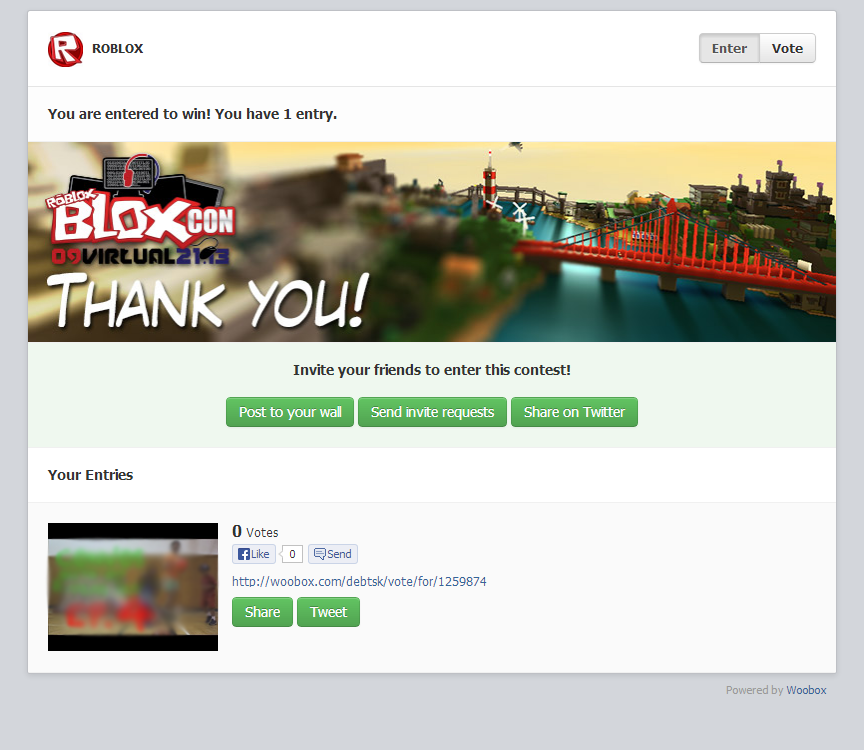The image size is (864, 750).
Task: Hit the Facebook Like button
Action: tap(254, 554)
